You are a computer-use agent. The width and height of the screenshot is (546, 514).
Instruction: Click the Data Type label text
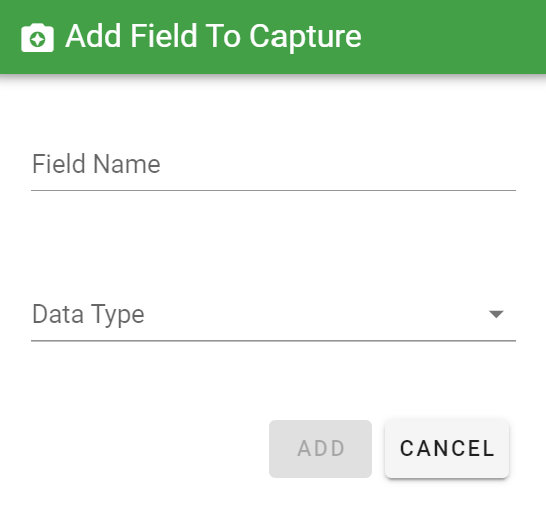[x=88, y=314]
